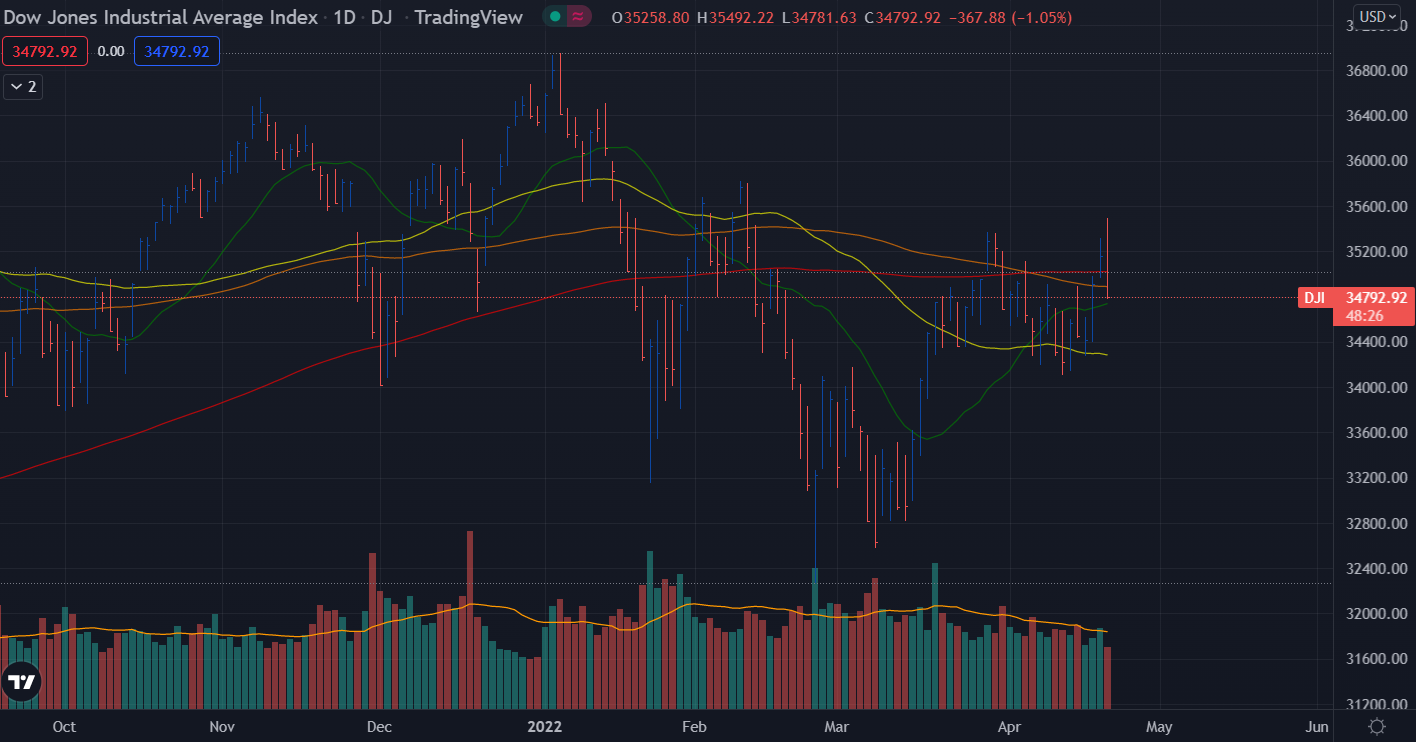Click the May label on the time axis
Image resolution: width=1416 pixels, height=742 pixels.
click(1159, 727)
